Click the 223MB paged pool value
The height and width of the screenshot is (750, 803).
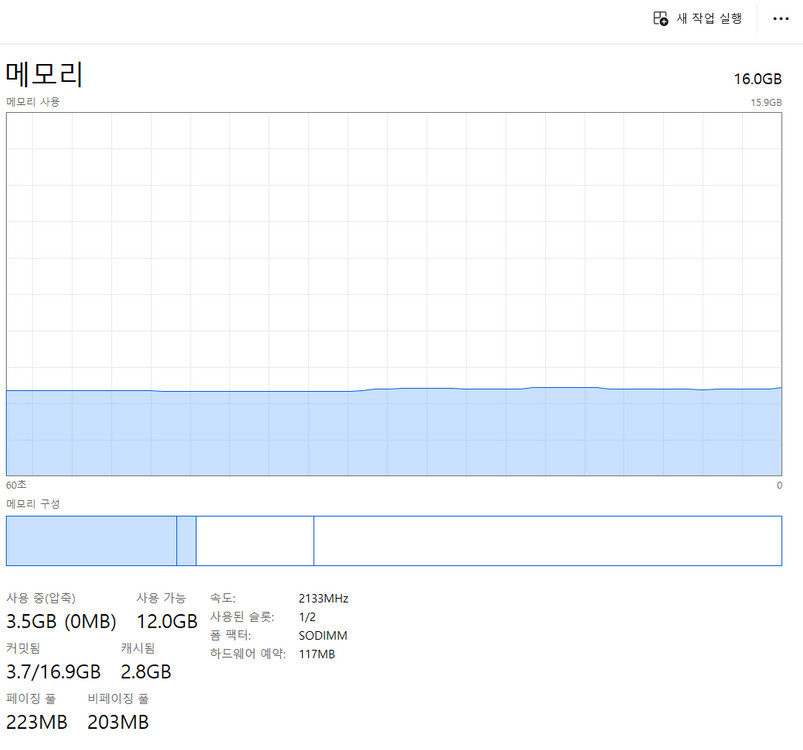click(37, 722)
